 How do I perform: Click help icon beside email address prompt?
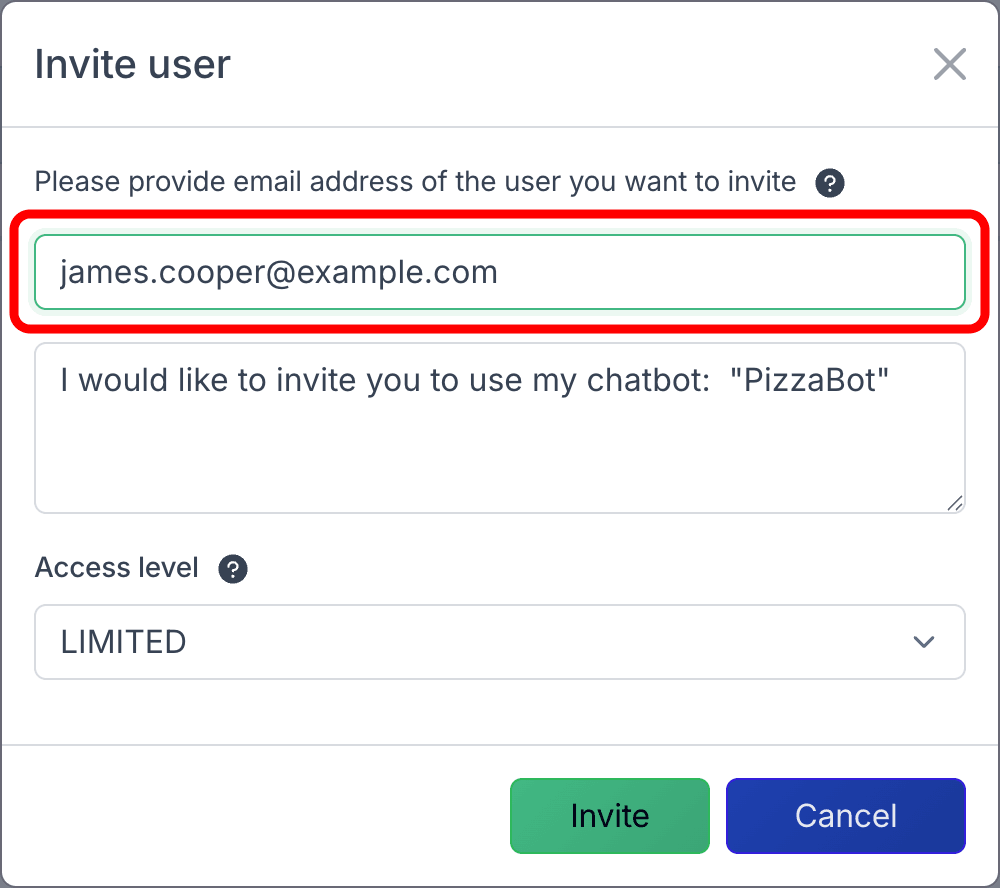coord(830,183)
